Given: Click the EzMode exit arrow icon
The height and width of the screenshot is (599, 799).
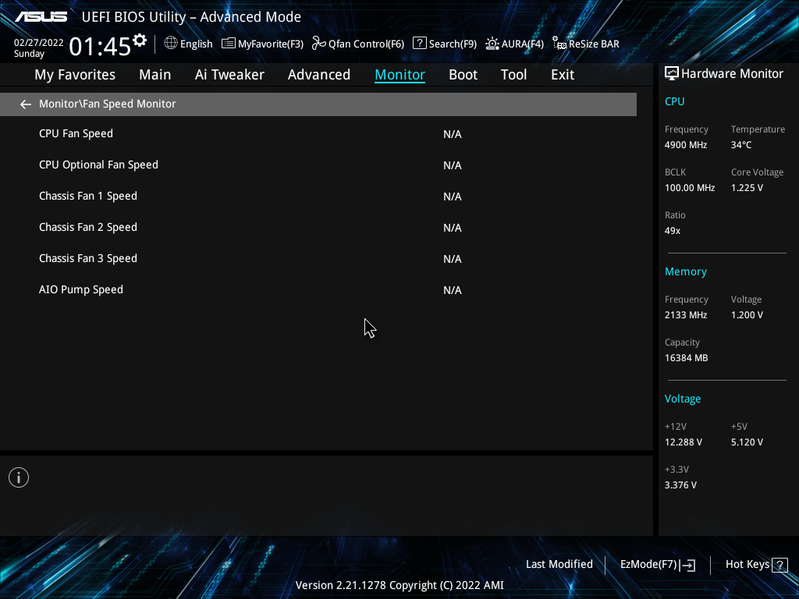Looking at the screenshot, I should point(687,565).
